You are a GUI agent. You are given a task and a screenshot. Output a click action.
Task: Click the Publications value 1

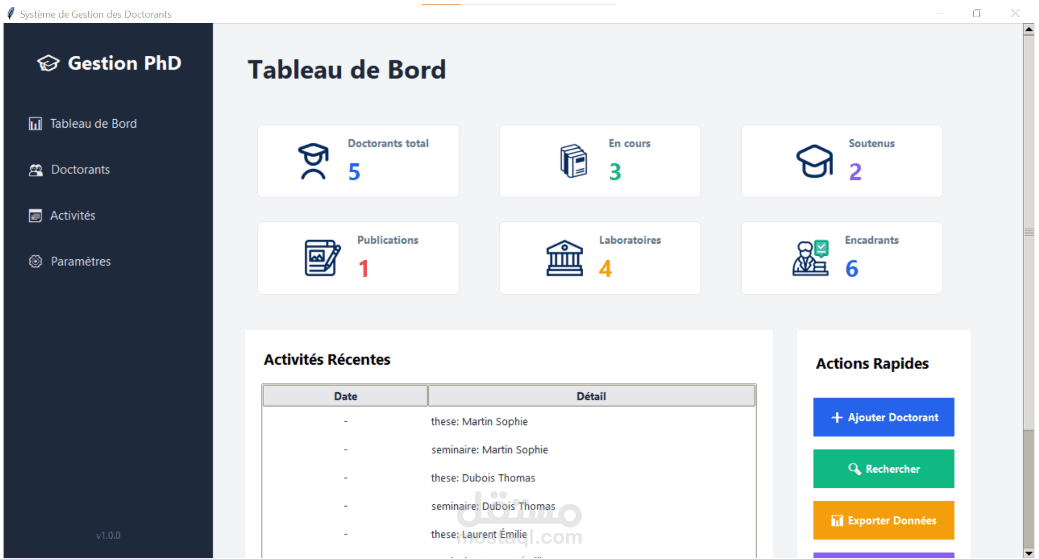tap(363, 269)
